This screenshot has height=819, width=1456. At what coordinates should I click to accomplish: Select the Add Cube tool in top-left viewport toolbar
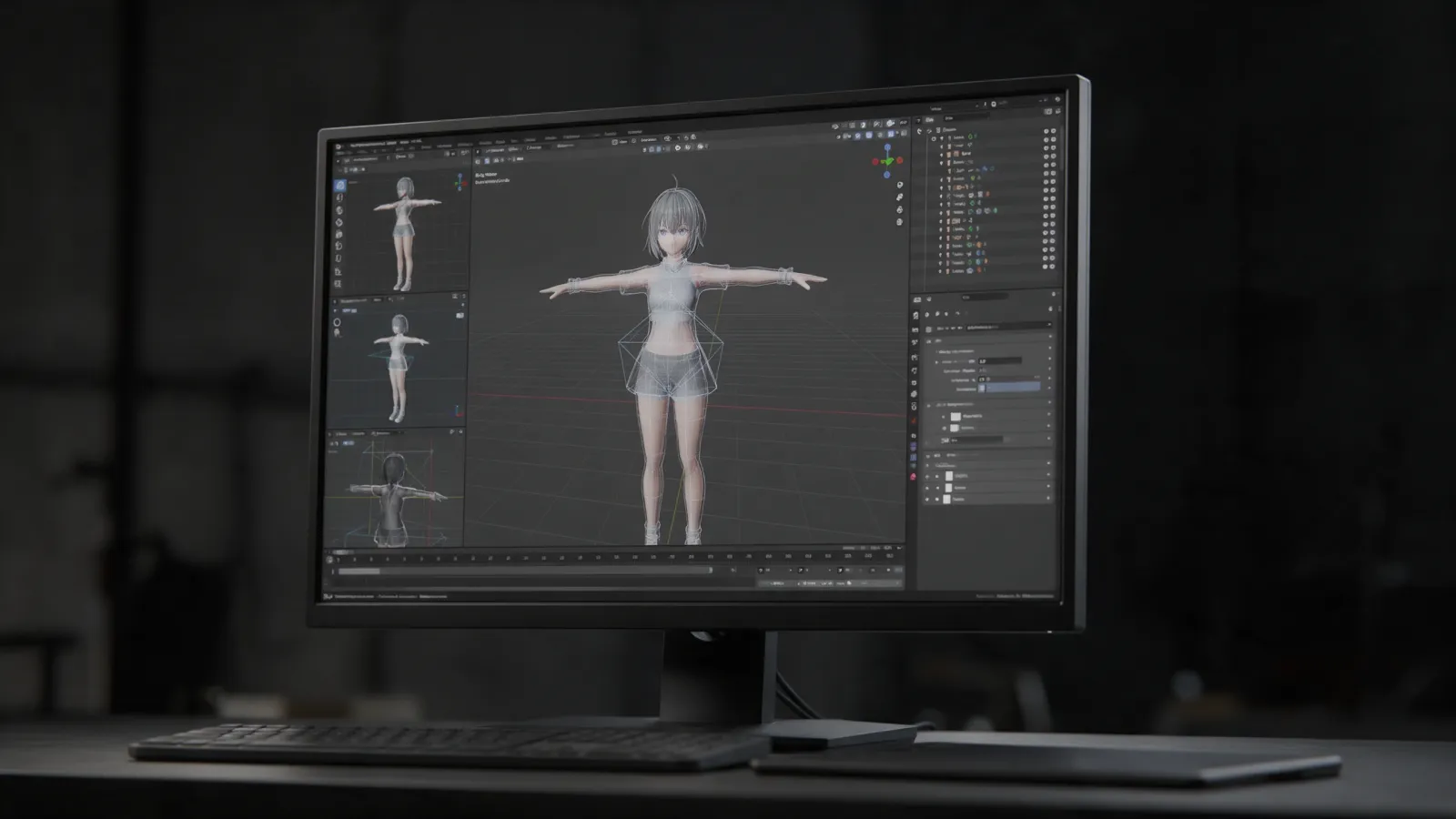click(x=339, y=284)
